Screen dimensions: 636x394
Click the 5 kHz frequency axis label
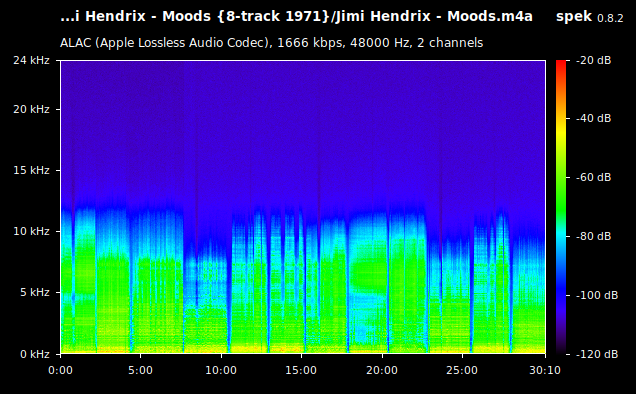pyautogui.click(x=34, y=292)
